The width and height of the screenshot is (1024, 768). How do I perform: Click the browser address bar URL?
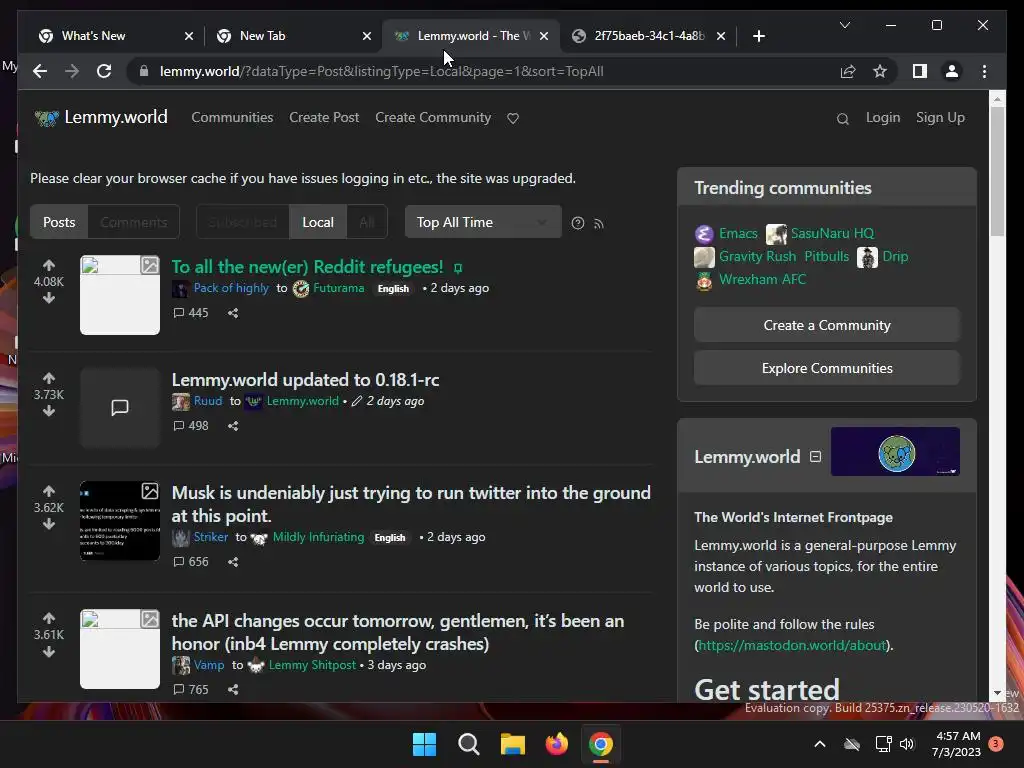(x=381, y=71)
